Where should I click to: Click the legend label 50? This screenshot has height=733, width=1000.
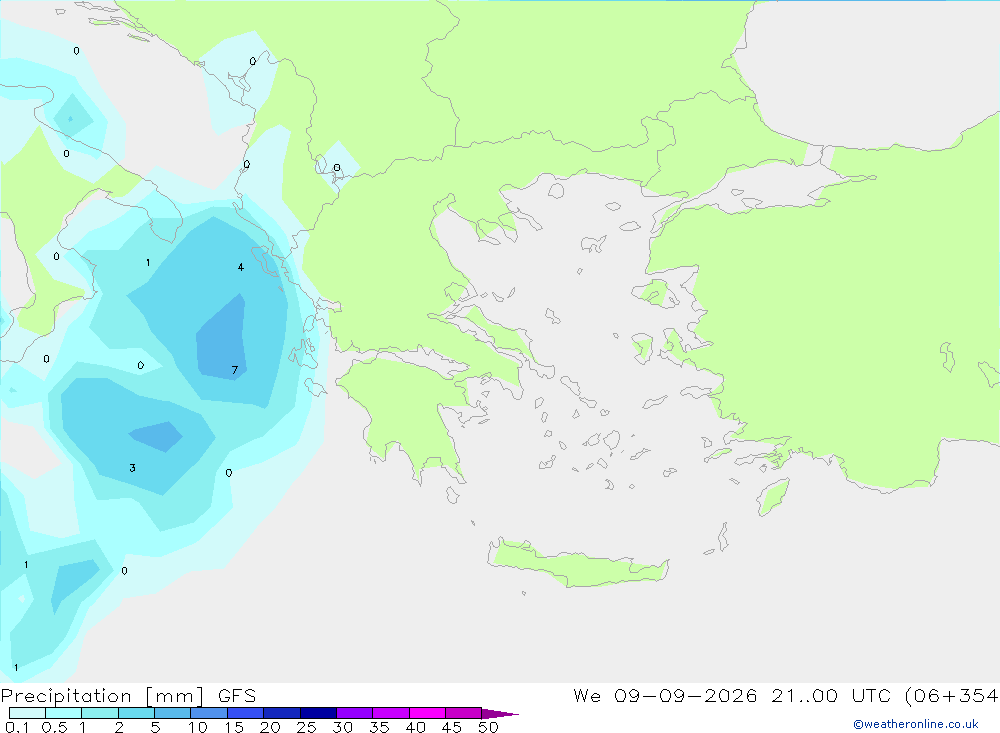488,727
